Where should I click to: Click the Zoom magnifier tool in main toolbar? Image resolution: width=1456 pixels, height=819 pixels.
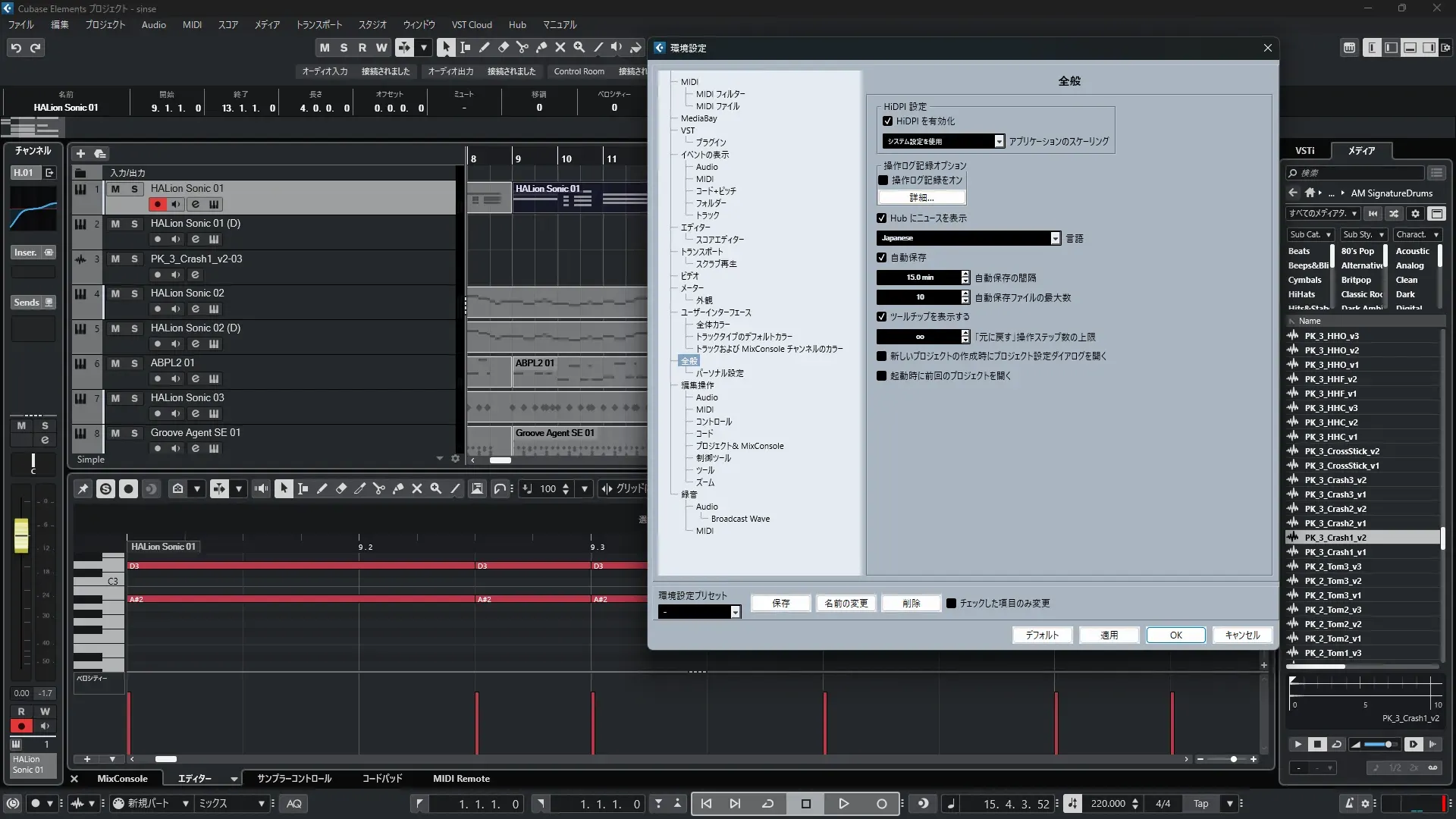tap(579, 48)
